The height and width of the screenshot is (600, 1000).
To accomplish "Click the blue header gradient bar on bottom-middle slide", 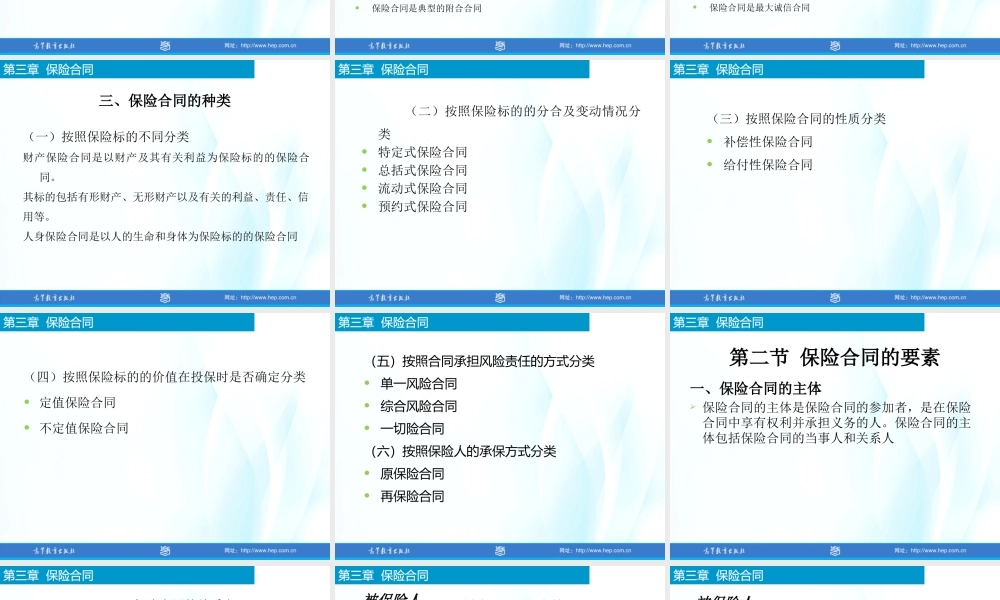I will (x=460, y=575).
